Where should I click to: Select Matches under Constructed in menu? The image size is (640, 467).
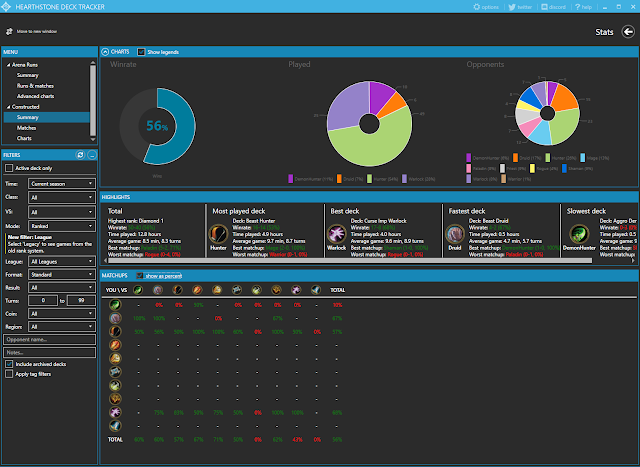tap(27, 128)
